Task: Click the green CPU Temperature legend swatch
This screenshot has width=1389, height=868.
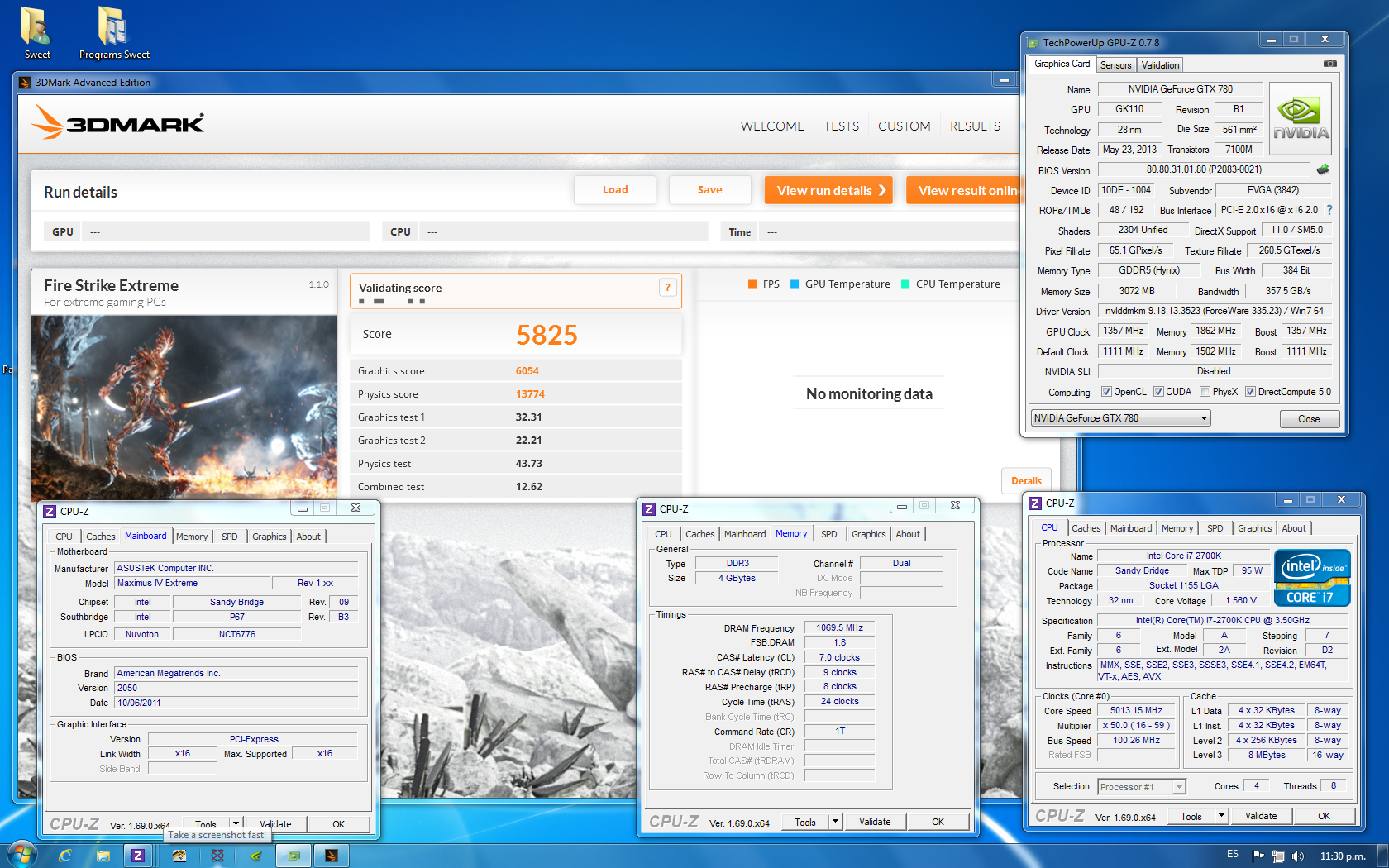Action: (x=905, y=284)
